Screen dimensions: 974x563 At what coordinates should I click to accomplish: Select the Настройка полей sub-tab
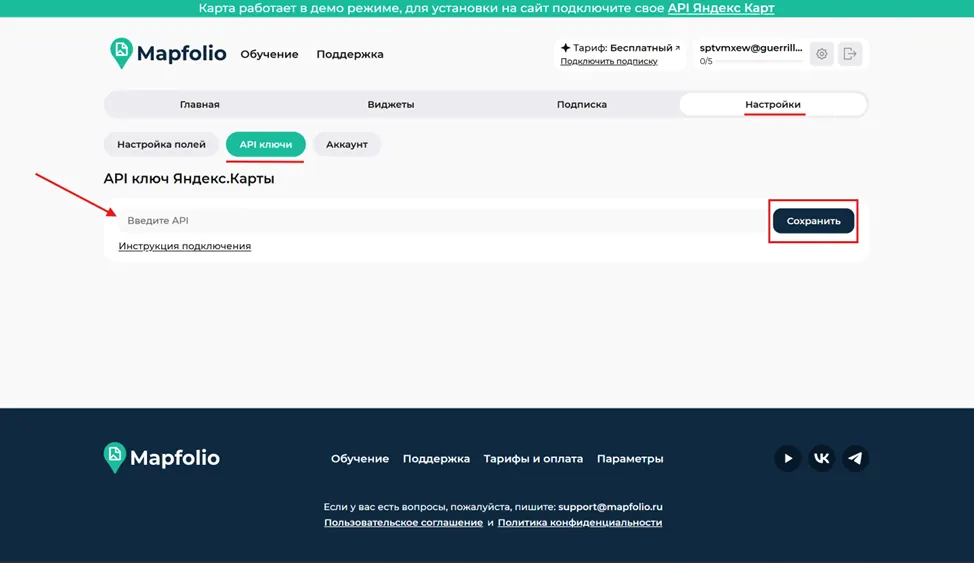(162, 144)
